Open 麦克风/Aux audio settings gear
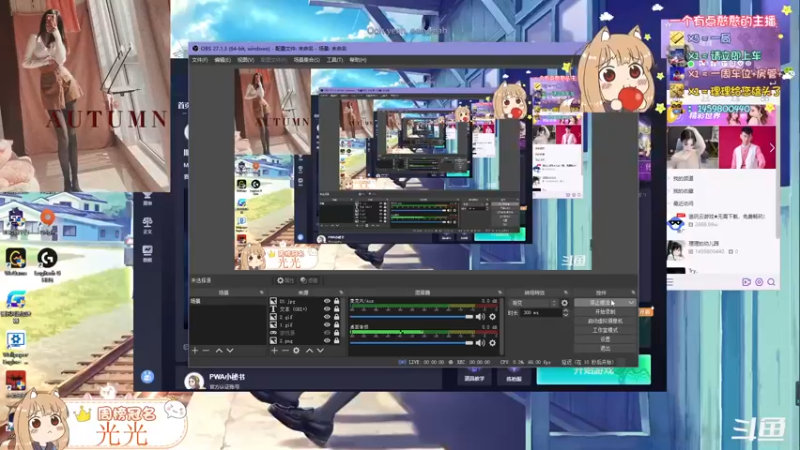The image size is (800, 450). tap(492, 317)
